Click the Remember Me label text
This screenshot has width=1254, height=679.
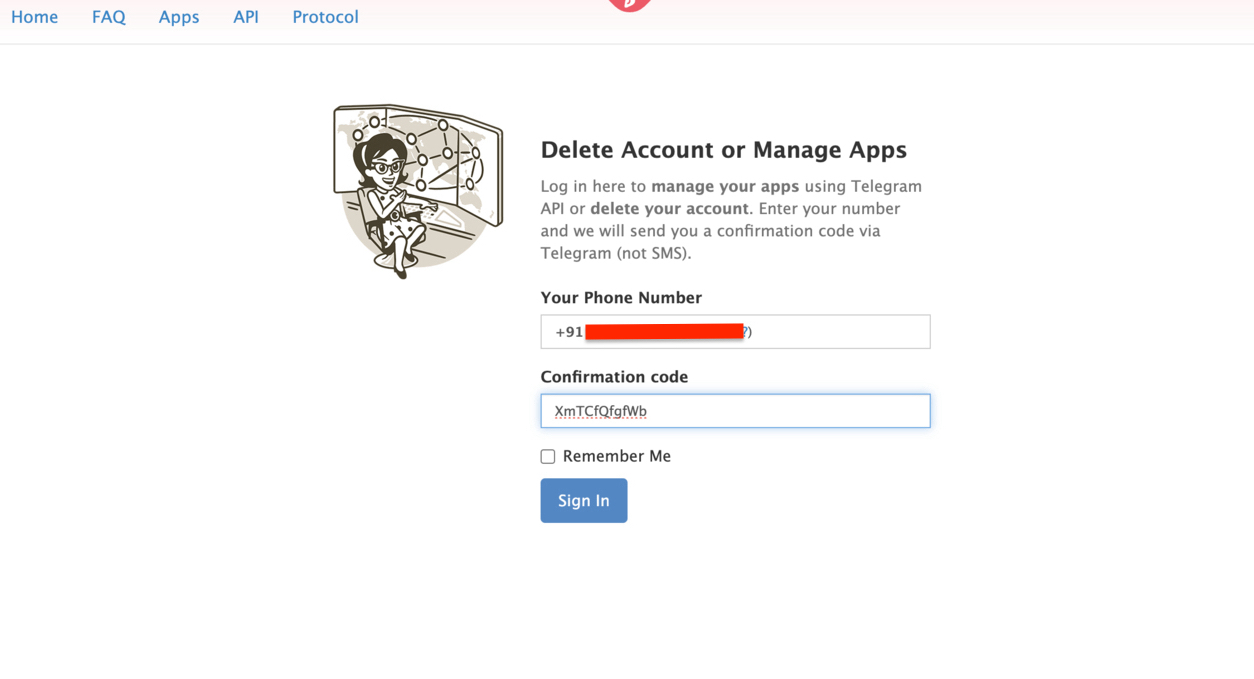pos(616,456)
